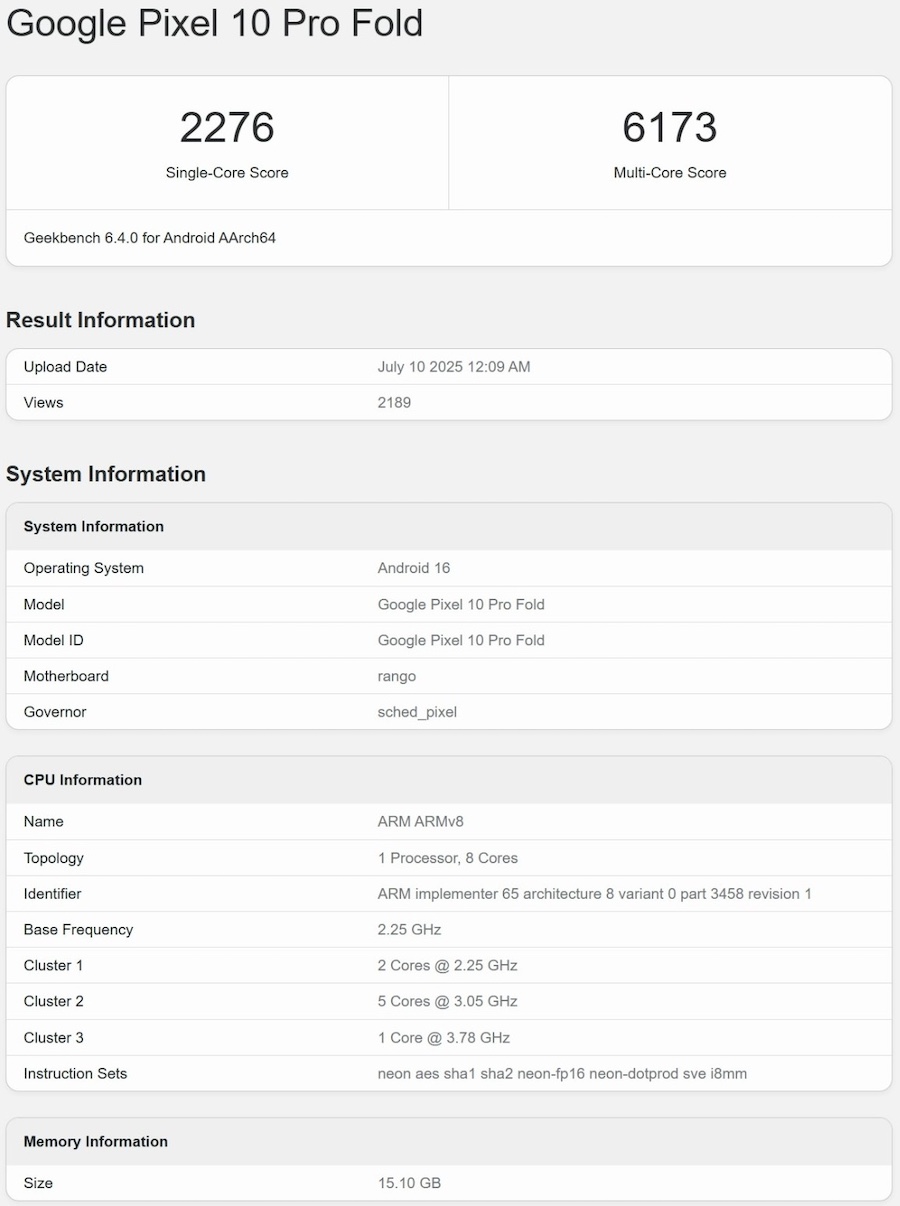The width and height of the screenshot is (900, 1206).
Task: Select the ARM ARMv8 CPU name value
Action: click(420, 822)
